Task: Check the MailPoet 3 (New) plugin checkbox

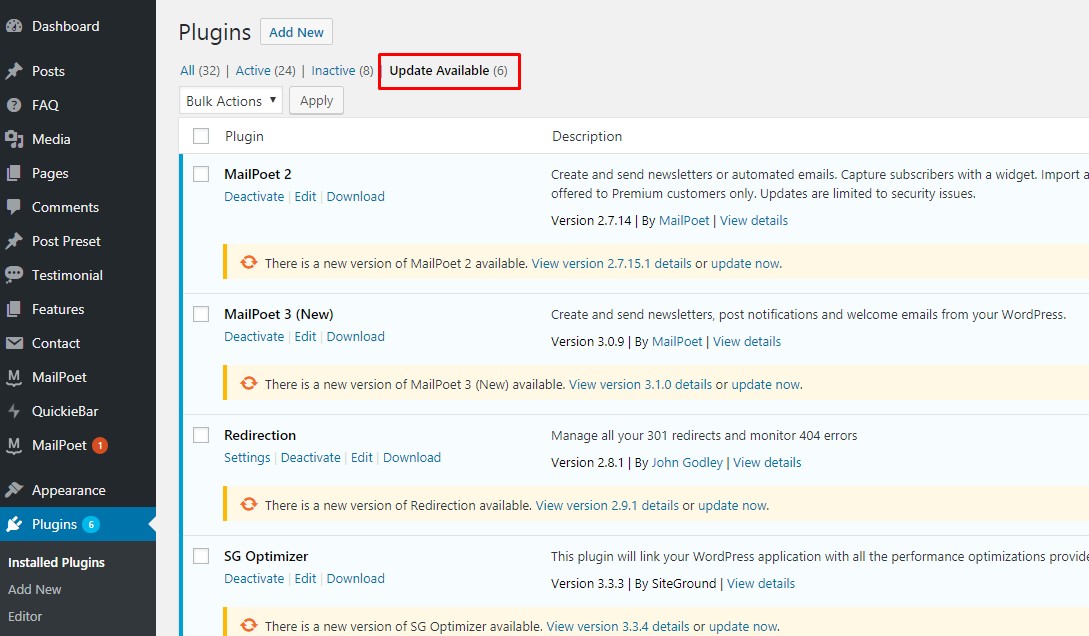Action: click(201, 314)
